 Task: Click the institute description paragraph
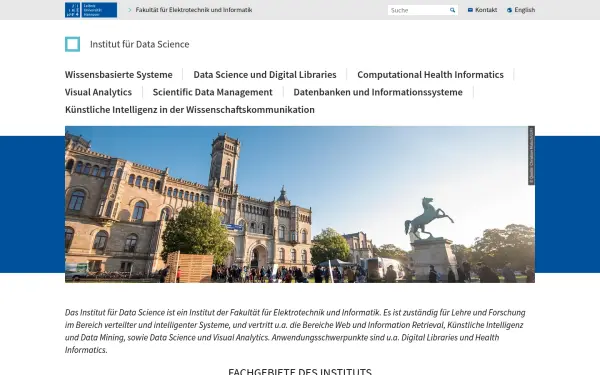(295, 331)
